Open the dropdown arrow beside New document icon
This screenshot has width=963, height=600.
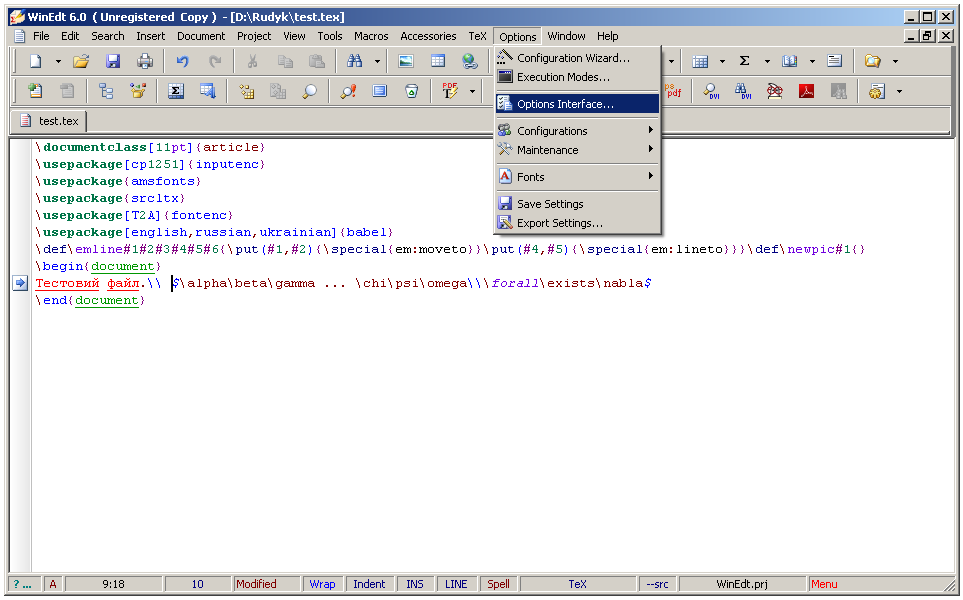point(58,61)
